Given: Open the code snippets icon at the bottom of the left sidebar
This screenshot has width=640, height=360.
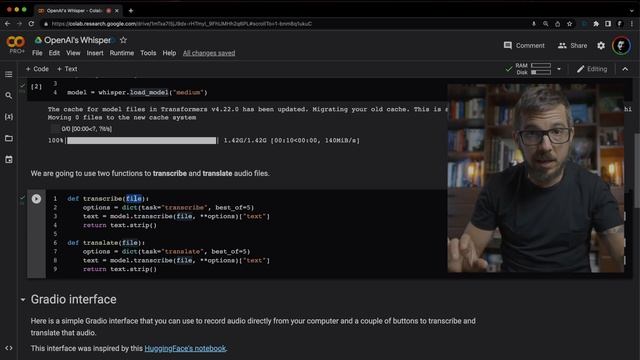Looking at the screenshot, I should 9,348.
